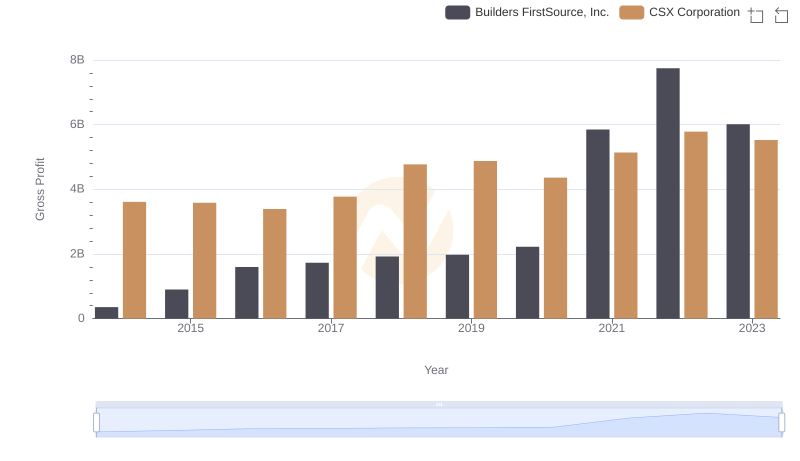Image resolution: width=800 pixels, height=461 pixels.
Task: Click the CSX Corporation bar for 2020
Action: (555, 248)
